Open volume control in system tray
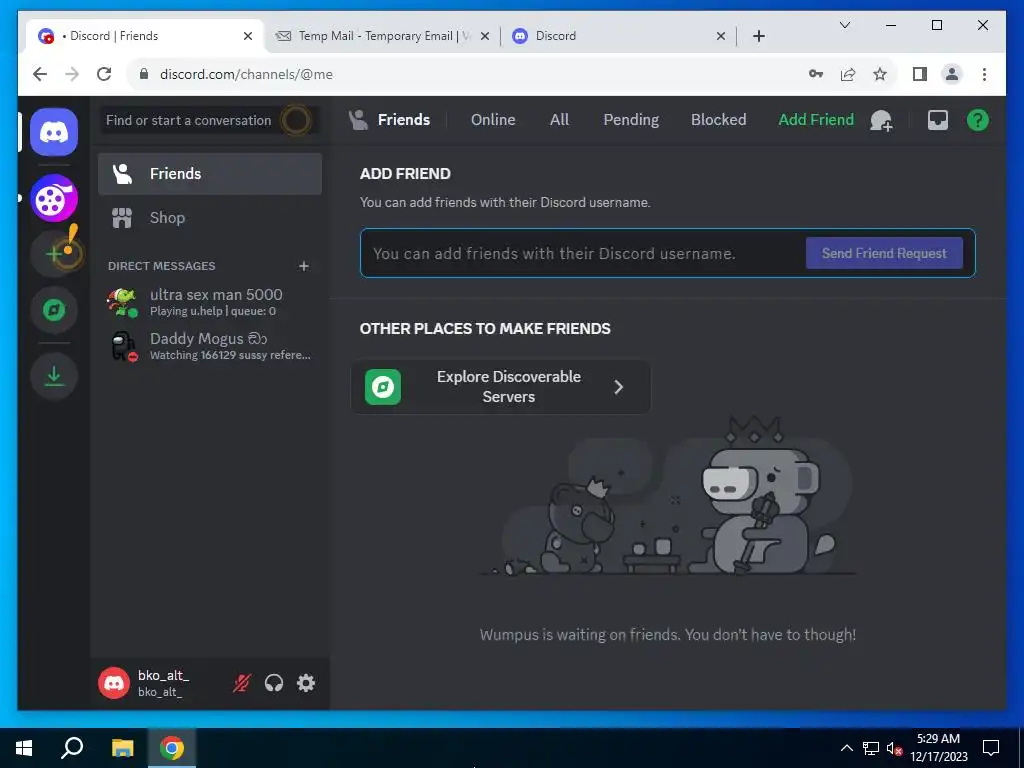This screenshot has height=768, width=1024. 894,748
